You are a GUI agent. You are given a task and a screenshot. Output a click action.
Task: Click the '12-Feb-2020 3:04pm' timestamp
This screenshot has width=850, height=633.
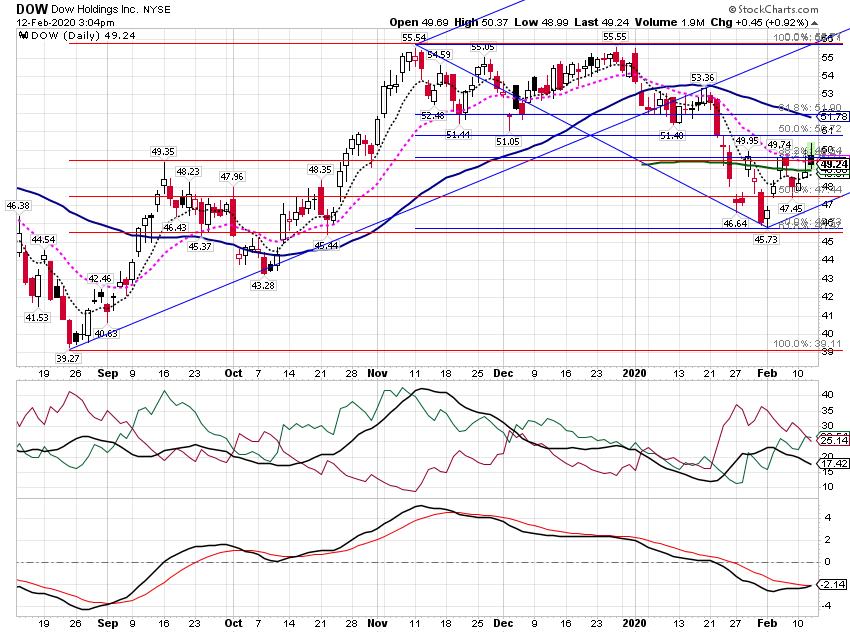click(x=66, y=23)
